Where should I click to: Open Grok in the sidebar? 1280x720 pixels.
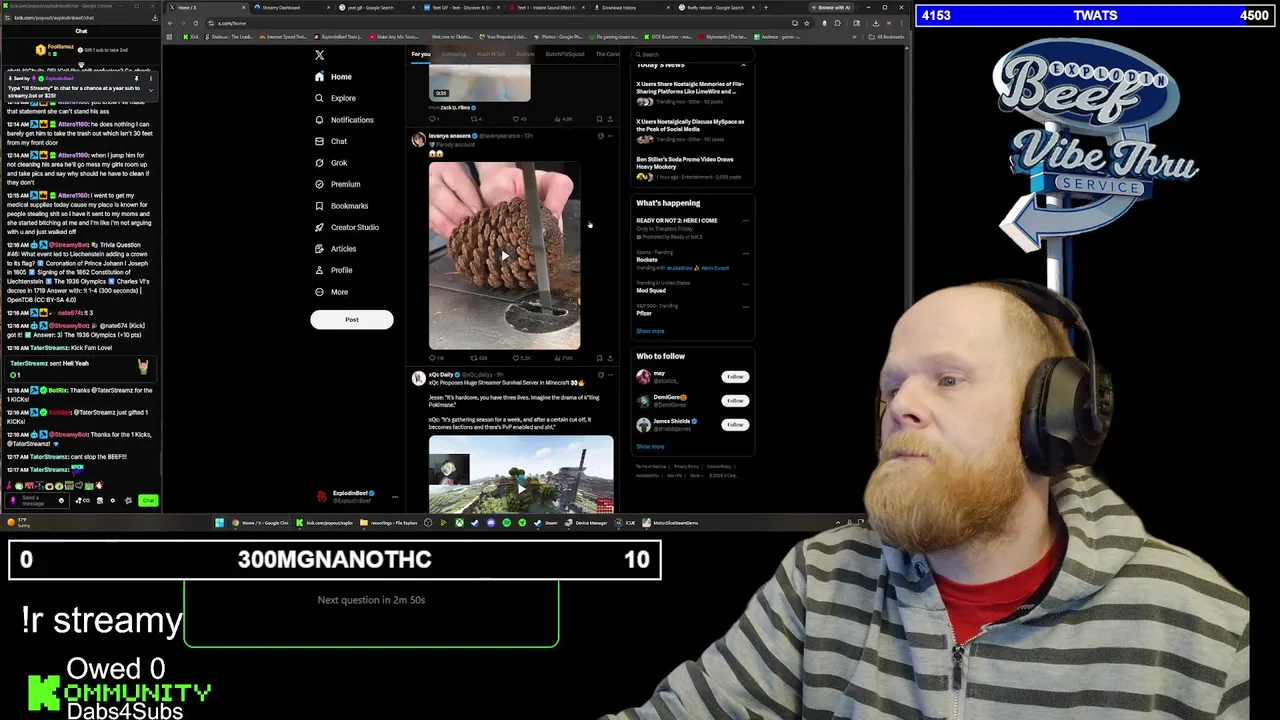pos(331,163)
